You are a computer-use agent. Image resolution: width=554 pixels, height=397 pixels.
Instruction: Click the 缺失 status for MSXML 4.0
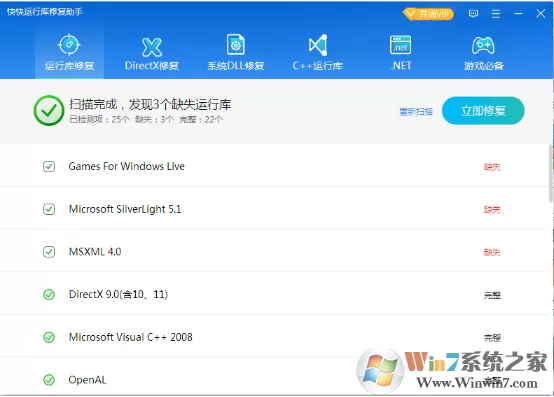pyautogui.click(x=492, y=252)
